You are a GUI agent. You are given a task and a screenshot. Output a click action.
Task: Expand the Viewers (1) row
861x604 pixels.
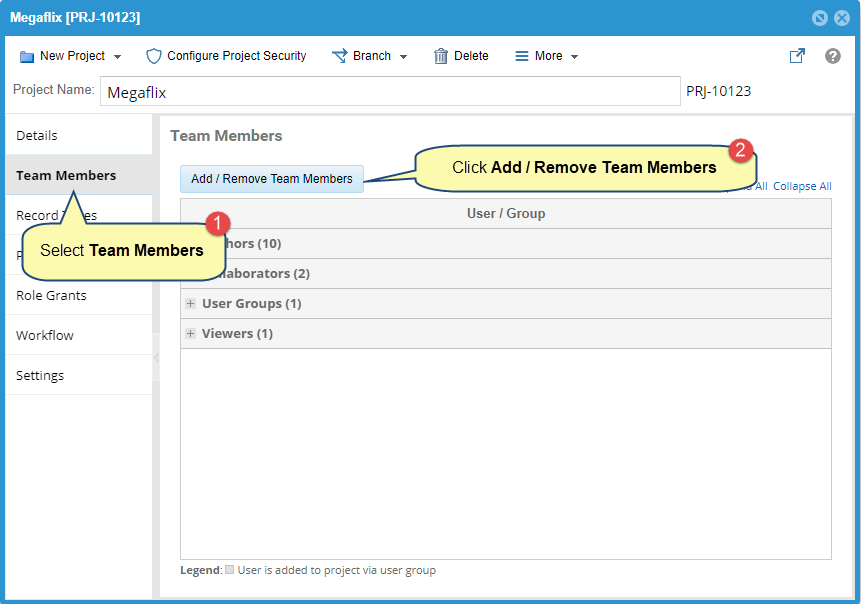click(191, 333)
